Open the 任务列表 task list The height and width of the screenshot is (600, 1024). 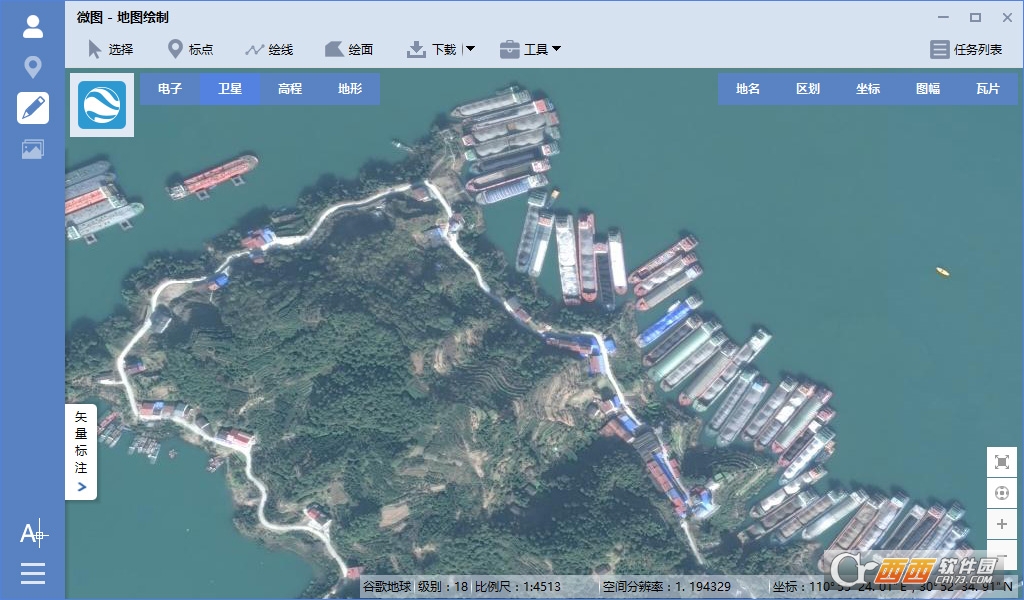[966, 49]
